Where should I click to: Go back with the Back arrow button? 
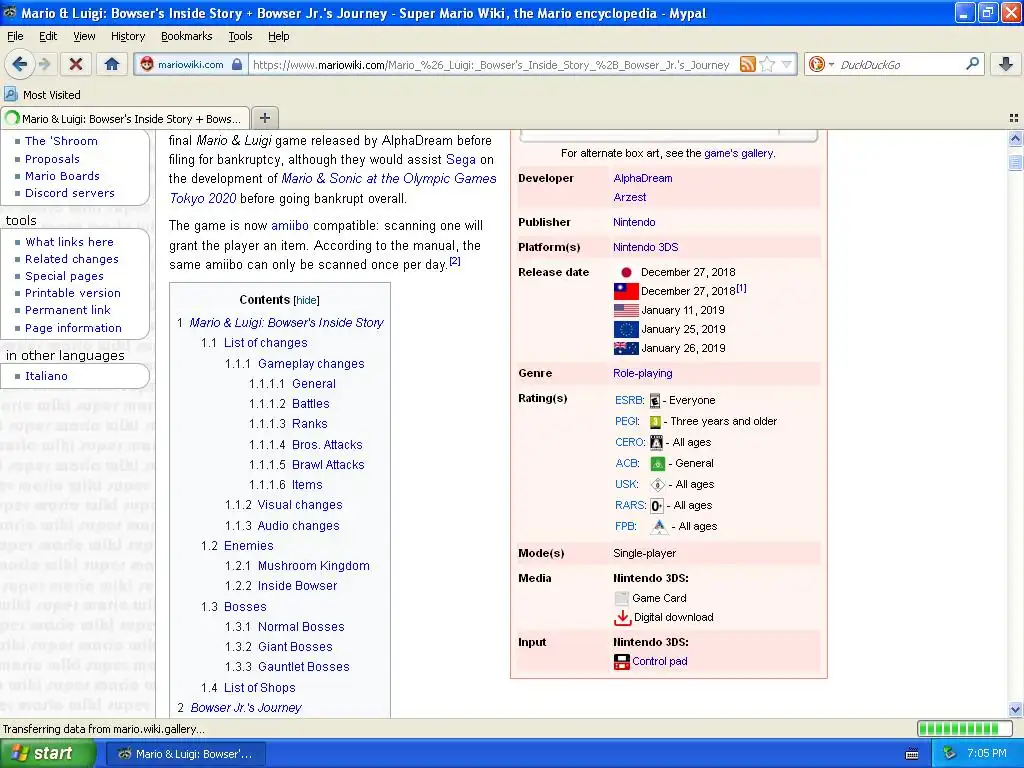coord(20,64)
